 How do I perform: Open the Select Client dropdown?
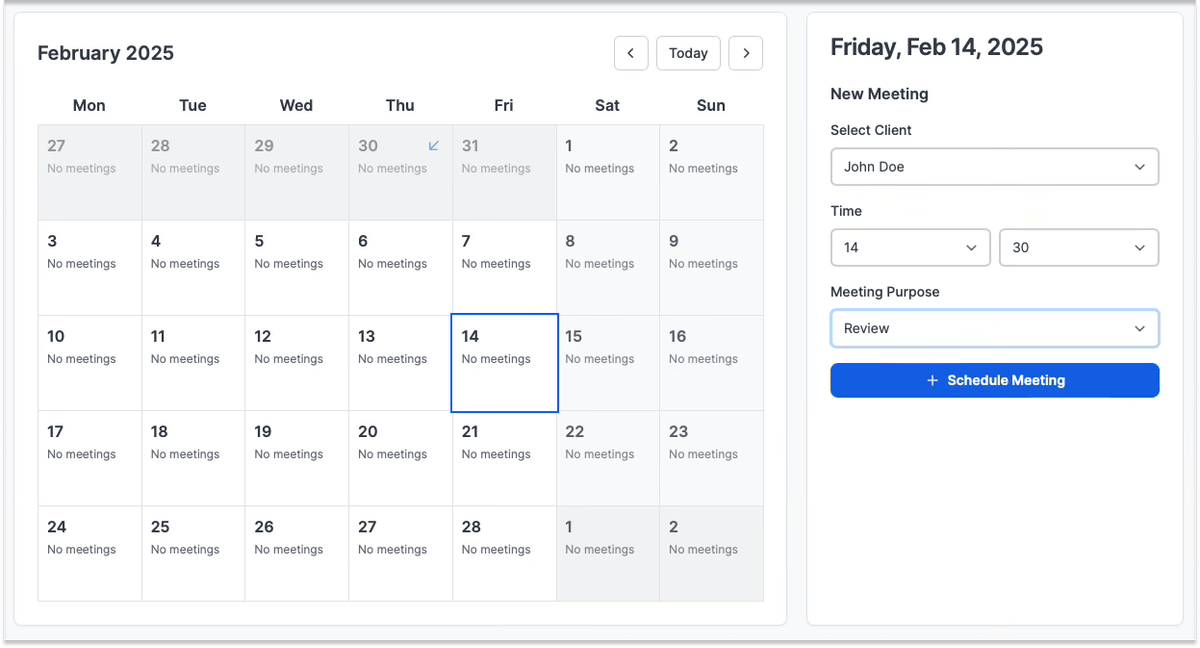[994, 167]
